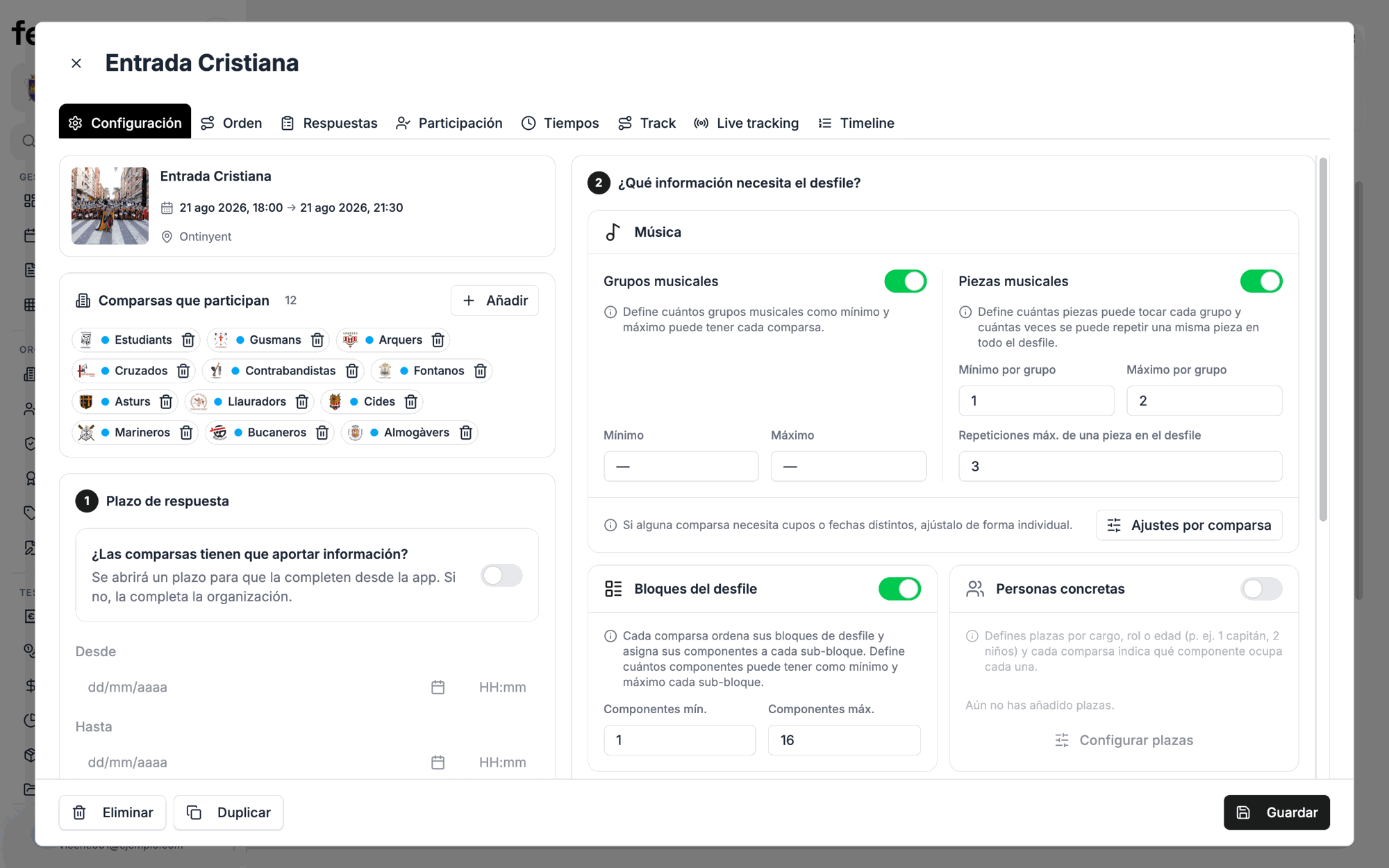1389x868 pixels.
Task: Click the Entrada Cristiana parade thumbnail
Action: coord(110,206)
